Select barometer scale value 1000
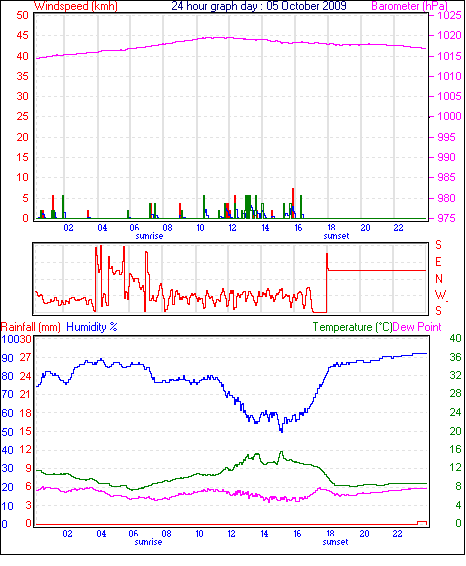This screenshot has height=566, width=466. pyautogui.click(x=449, y=116)
